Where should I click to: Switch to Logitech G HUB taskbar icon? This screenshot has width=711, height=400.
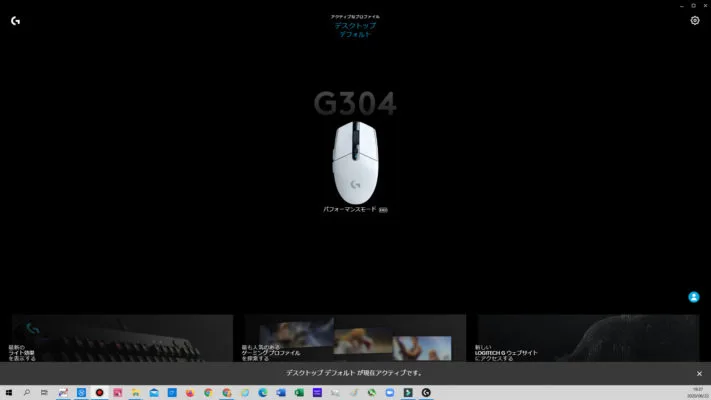click(x=426, y=393)
